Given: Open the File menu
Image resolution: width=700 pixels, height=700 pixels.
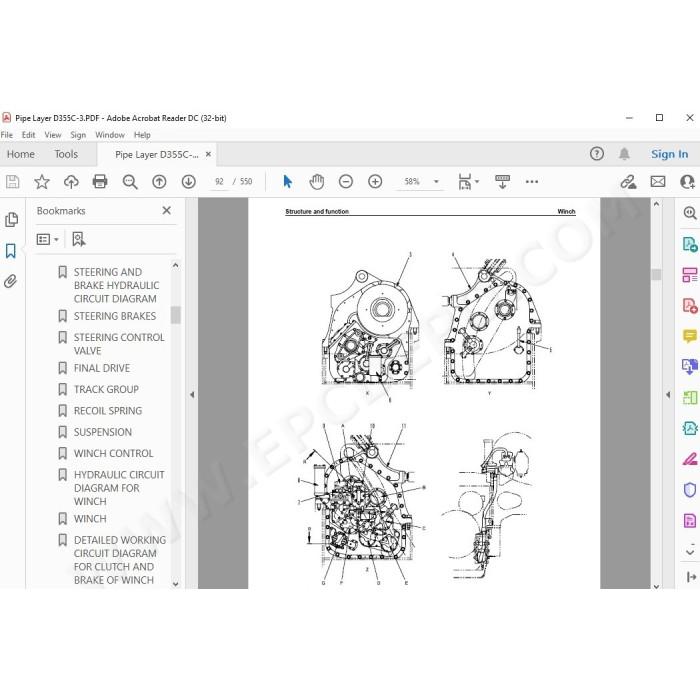Looking at the screenshot, I should coord(7,135).
